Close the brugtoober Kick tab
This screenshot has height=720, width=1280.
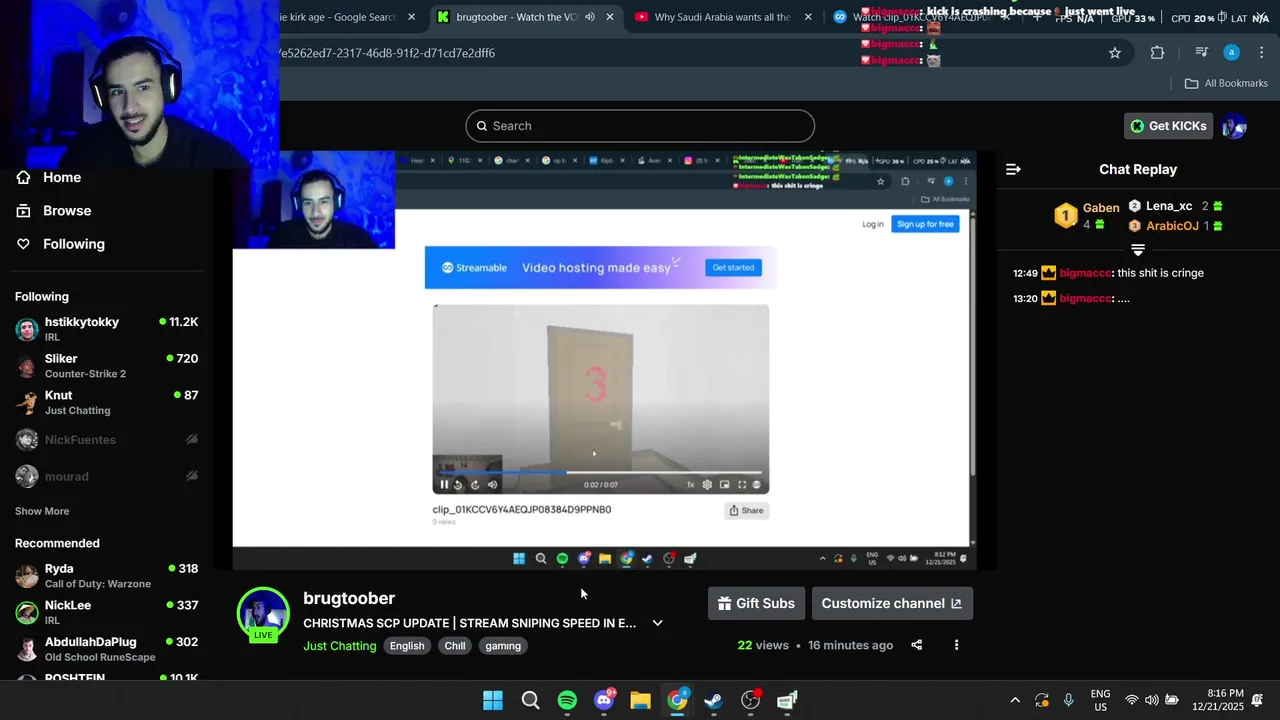[610, 17]
